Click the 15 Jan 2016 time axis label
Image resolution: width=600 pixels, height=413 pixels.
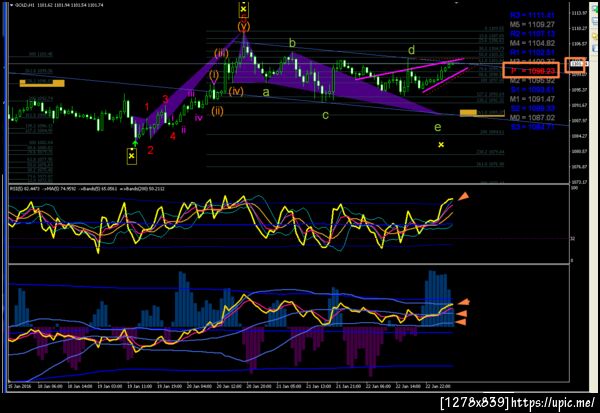[x=20, y=387]
